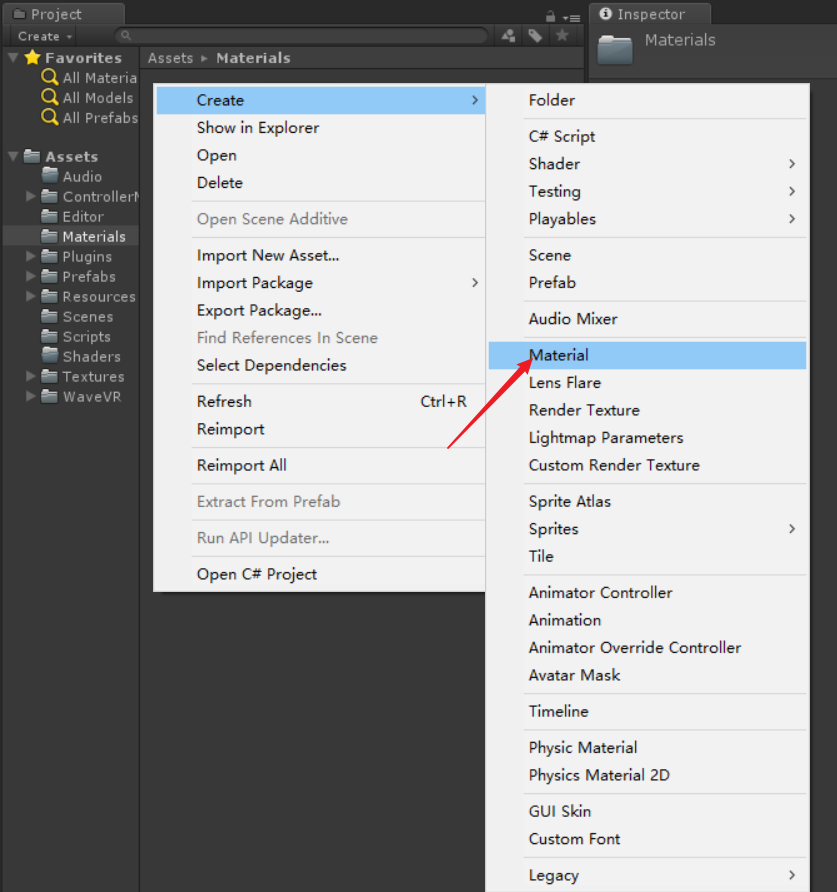The width and height of the screenshot is (837, 892).
Task: Open the Create dropdown in Project toolbar
Action: tap(45, 36)
